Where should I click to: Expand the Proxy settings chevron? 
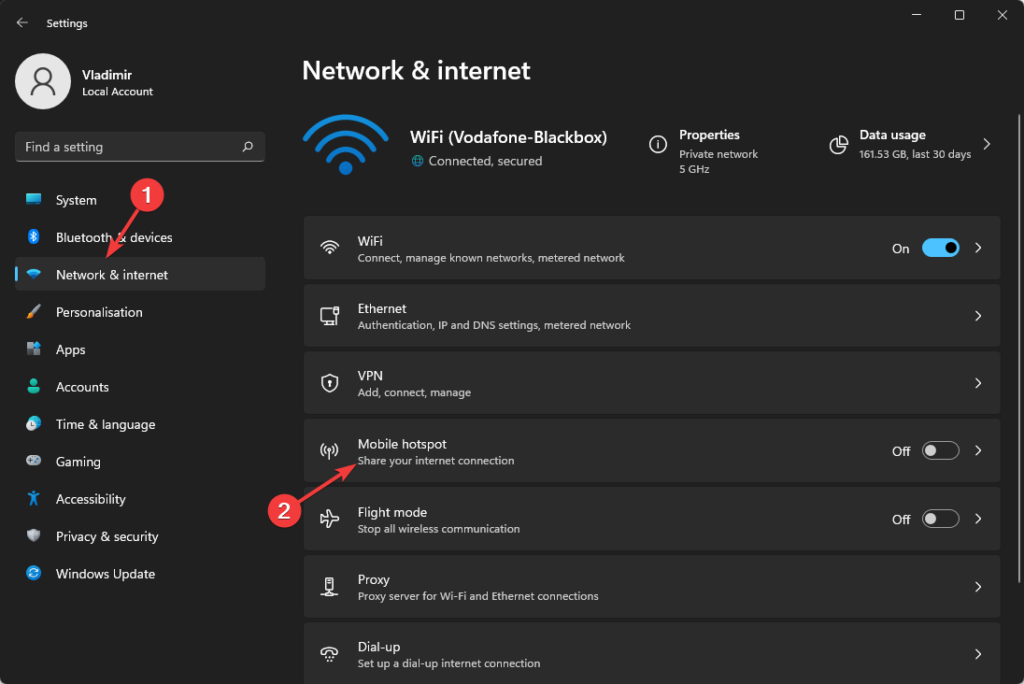pyautogui.click(x=977, y=586)
